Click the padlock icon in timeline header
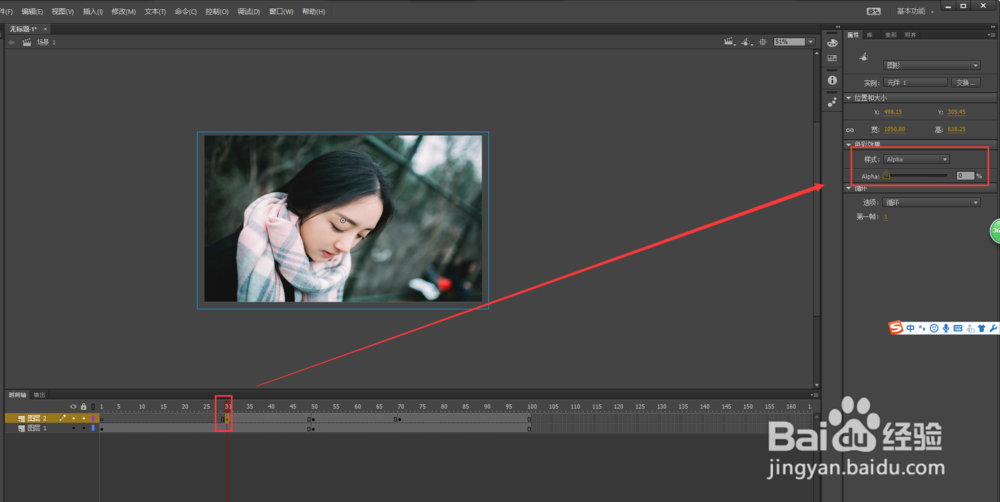The width and height of the screenshot is (1000, 502). coord(84,406)
